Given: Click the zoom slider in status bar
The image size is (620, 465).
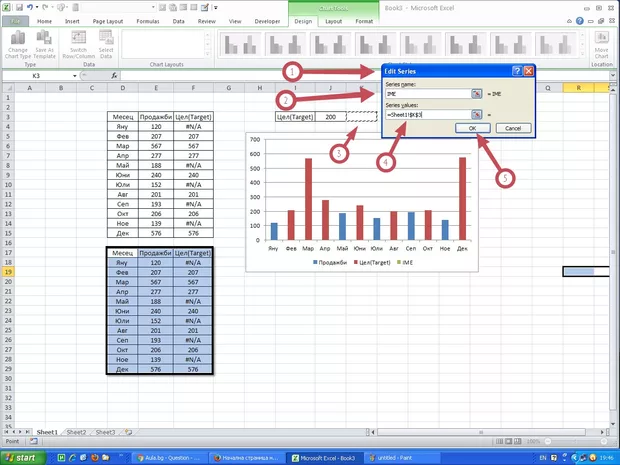Looking at the screenshot, I should pyautogui.click(x=575, y=441).
